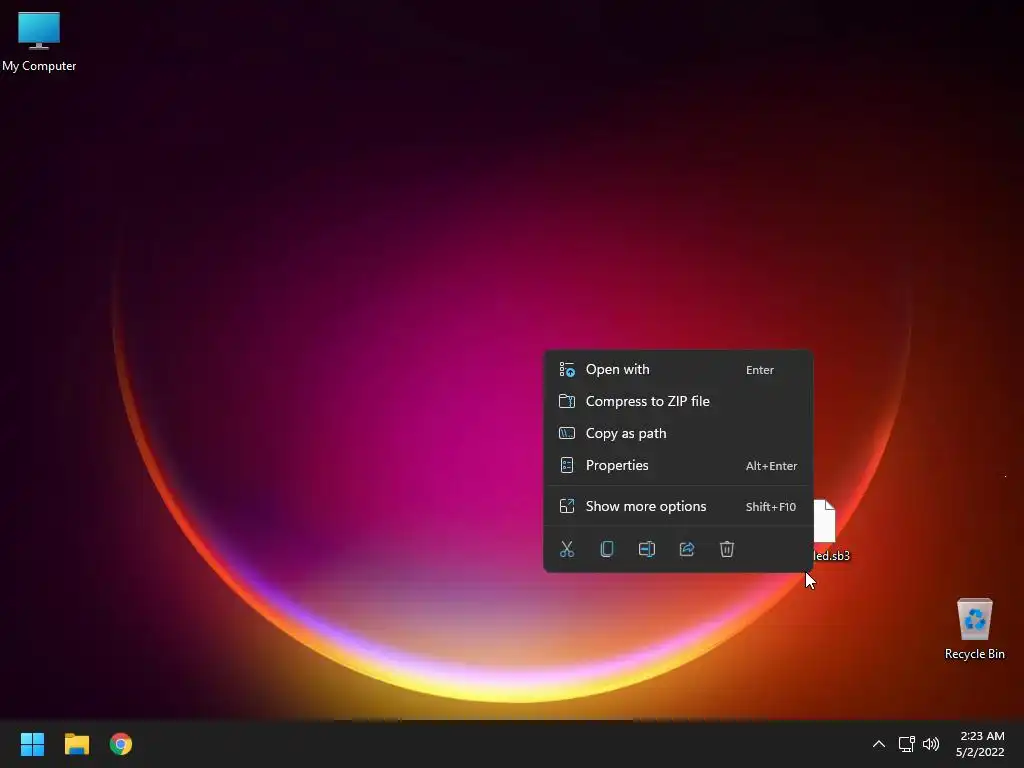This screenshot has height=768, width=1024.
Task: Click the Rename icon in context menu
Action: coord(647,549)
